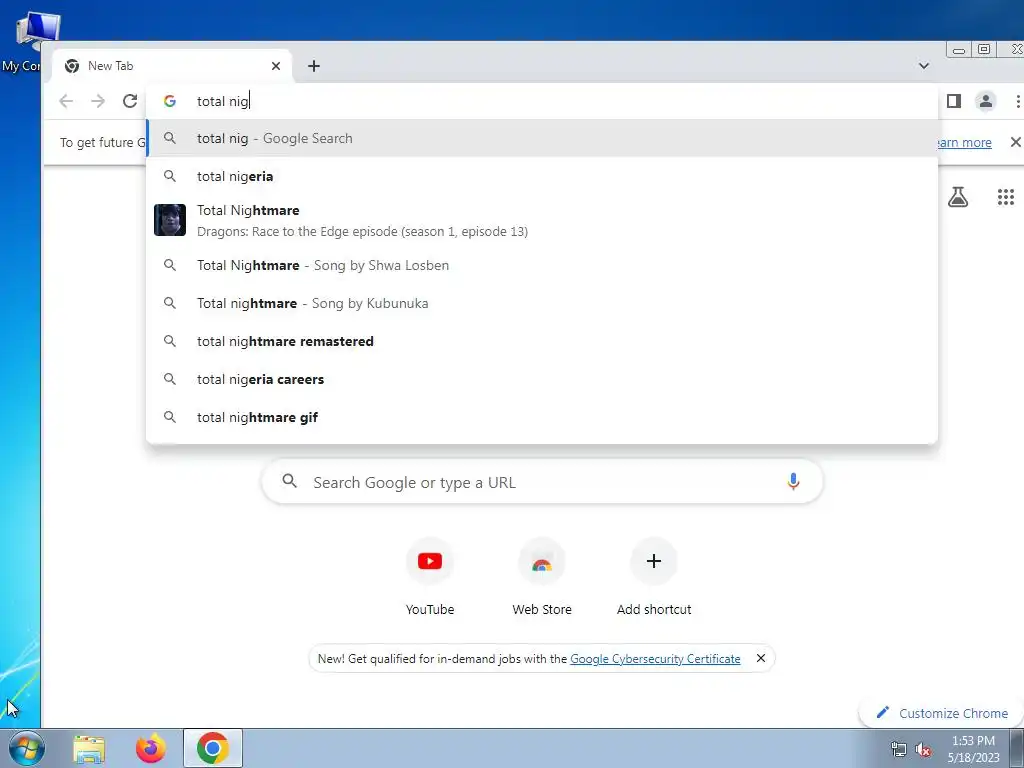1024x768 pixels.
Task: Select 'total nightmare gif' suggestion
Action: pyautogui.click(x=542, y=417)
